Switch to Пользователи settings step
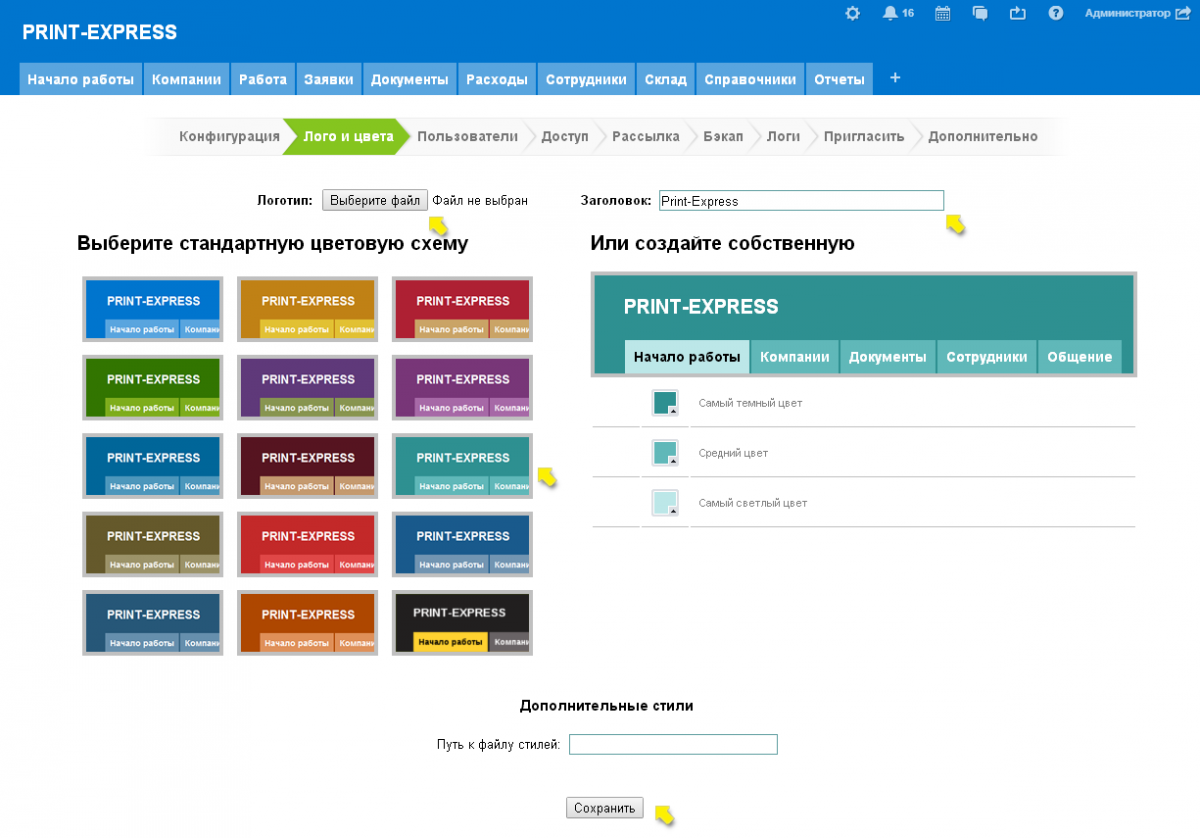Viewport: 1200px width, 838px height. click(467, 136)
